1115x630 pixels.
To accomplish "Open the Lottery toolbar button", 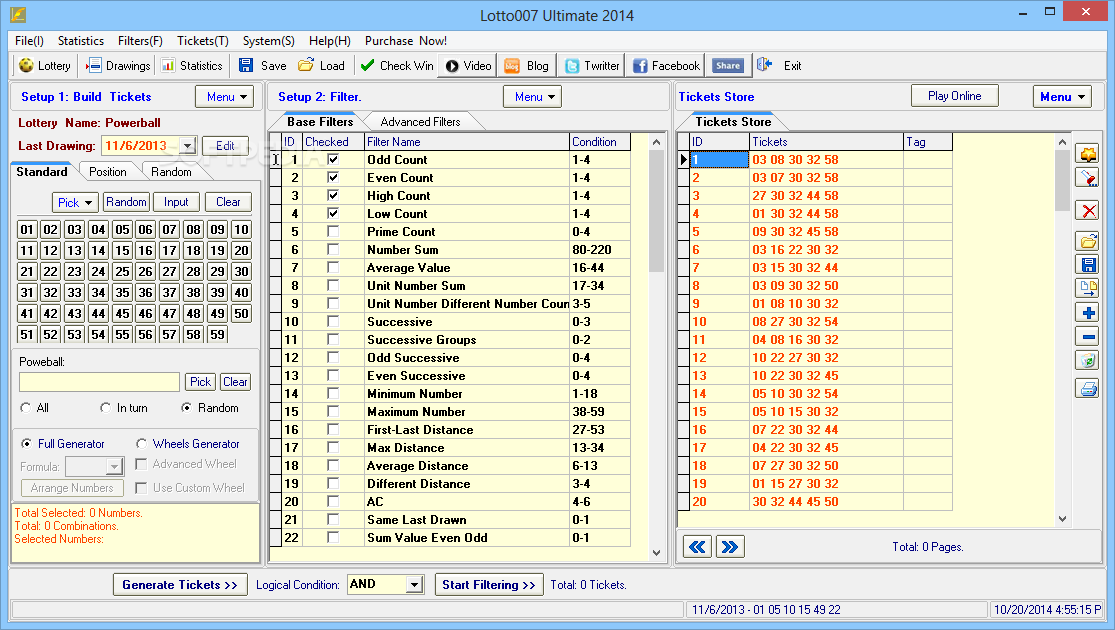I will [x=45, y=65].
